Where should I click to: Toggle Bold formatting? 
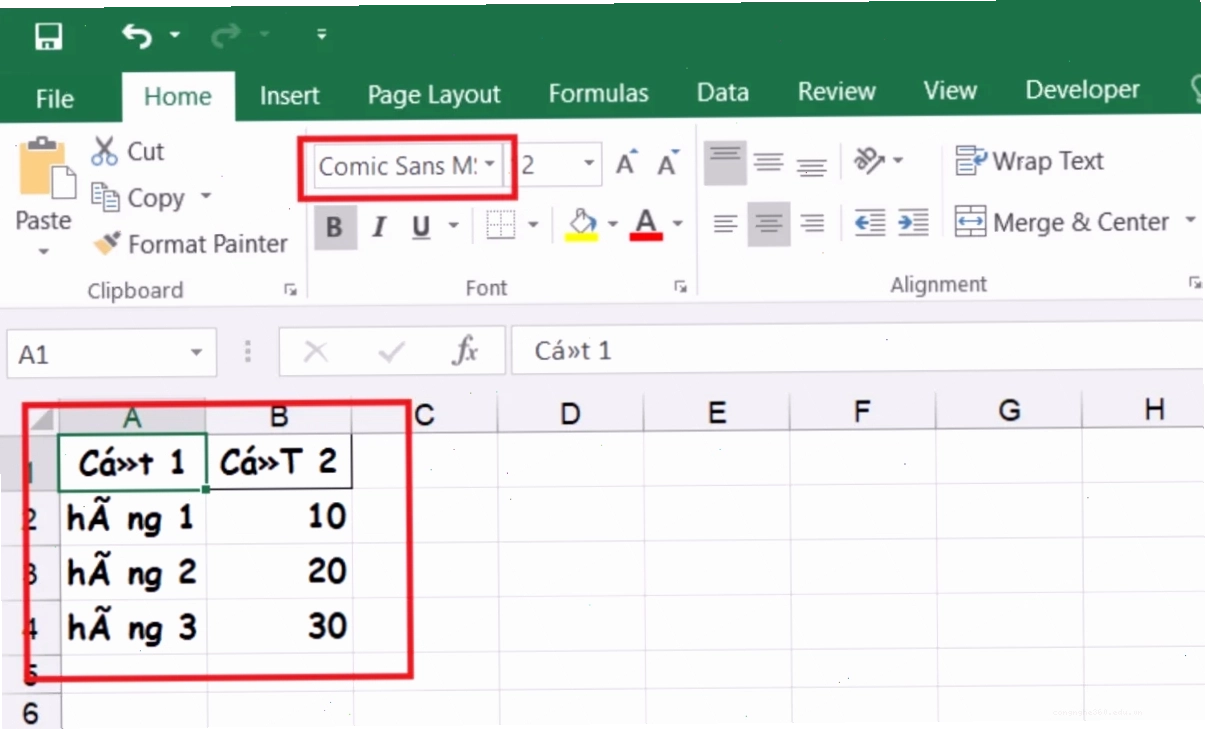(334, 228)
